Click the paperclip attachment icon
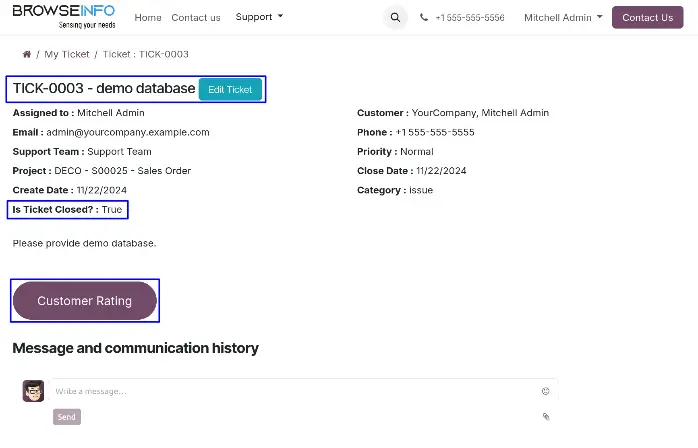 coord(546,416)
